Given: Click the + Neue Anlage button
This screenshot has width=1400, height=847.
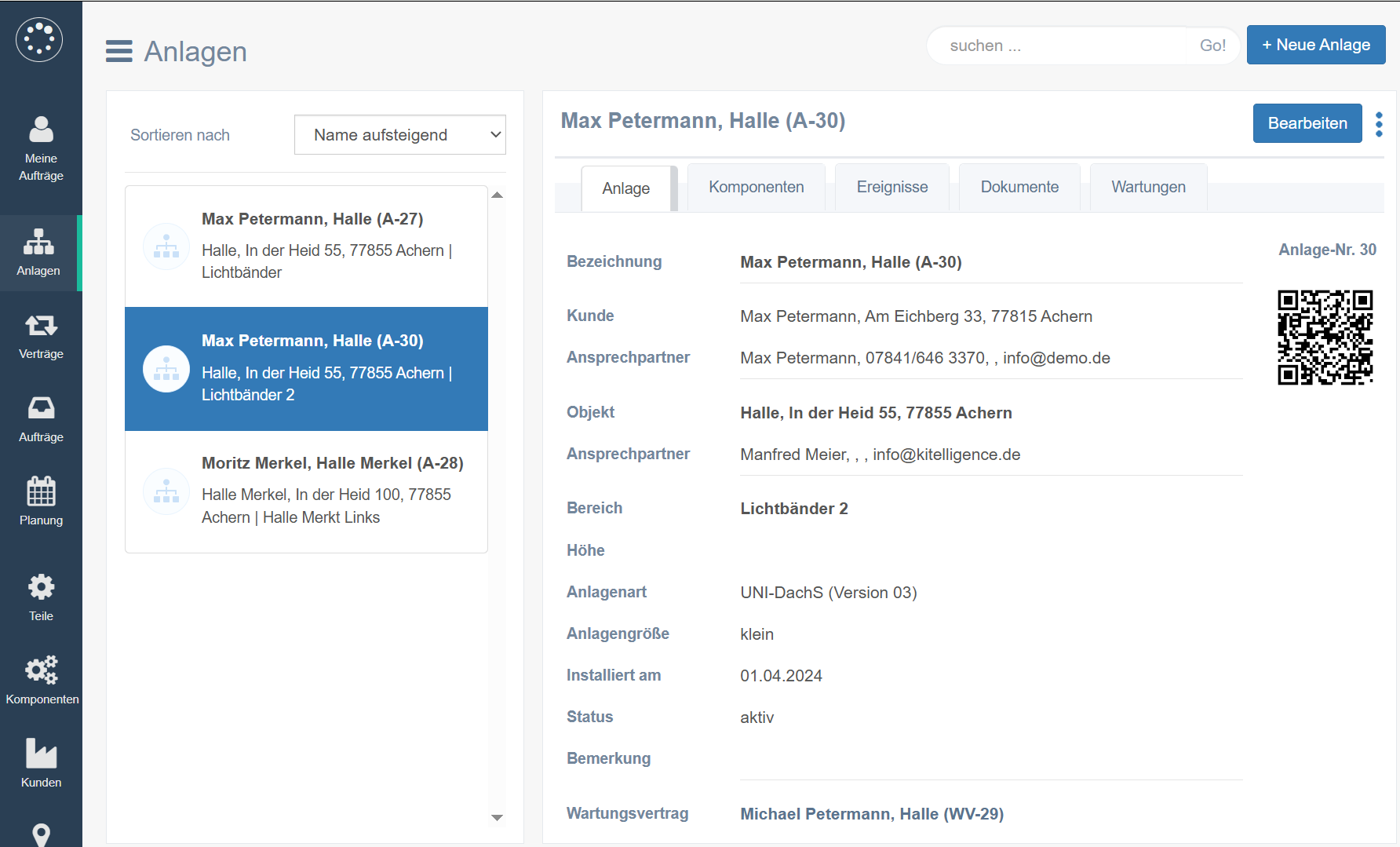Looking at the screenshot, I should (x=1315, y=46).
